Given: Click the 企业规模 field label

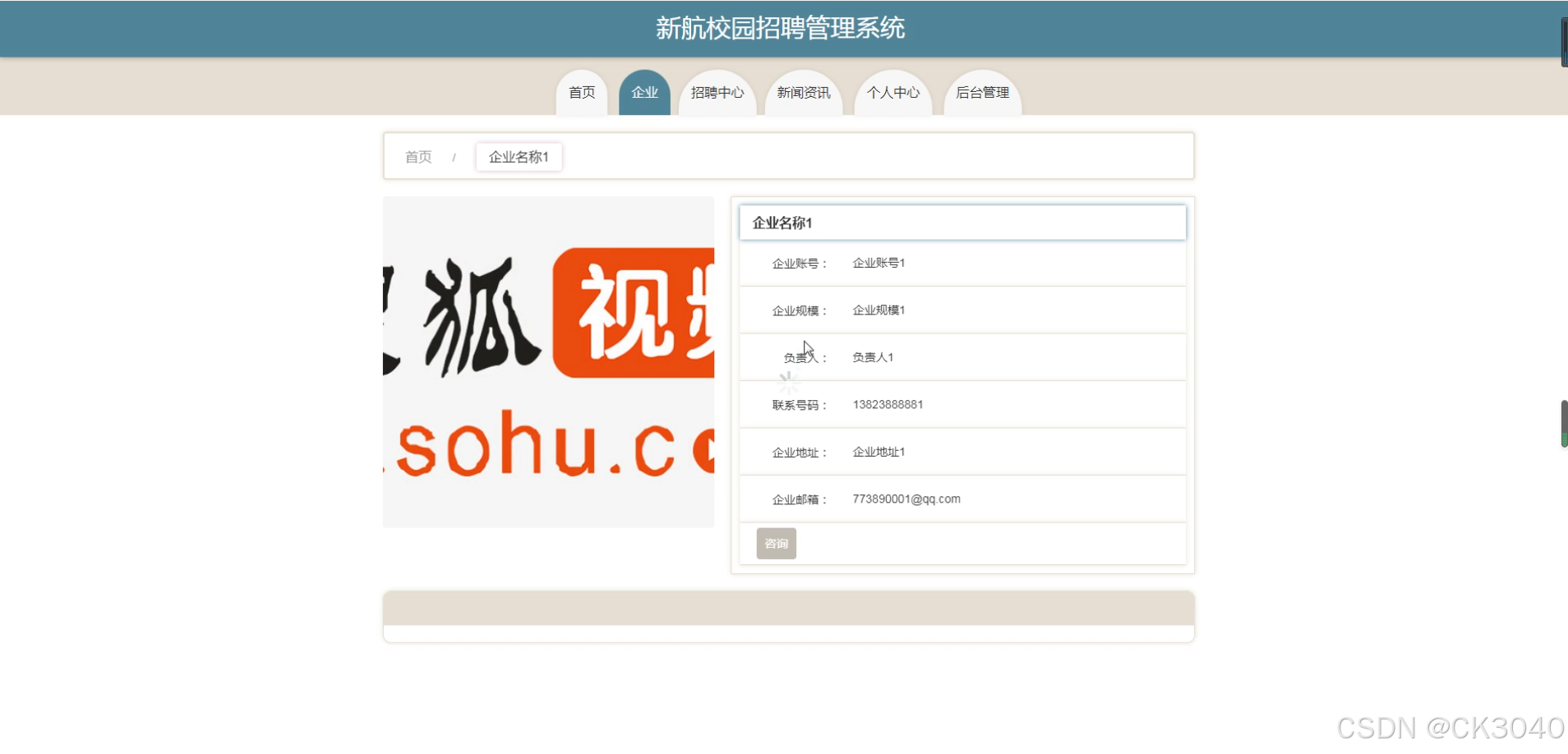Looking at the screenshot, I should (x=799, y=310).
